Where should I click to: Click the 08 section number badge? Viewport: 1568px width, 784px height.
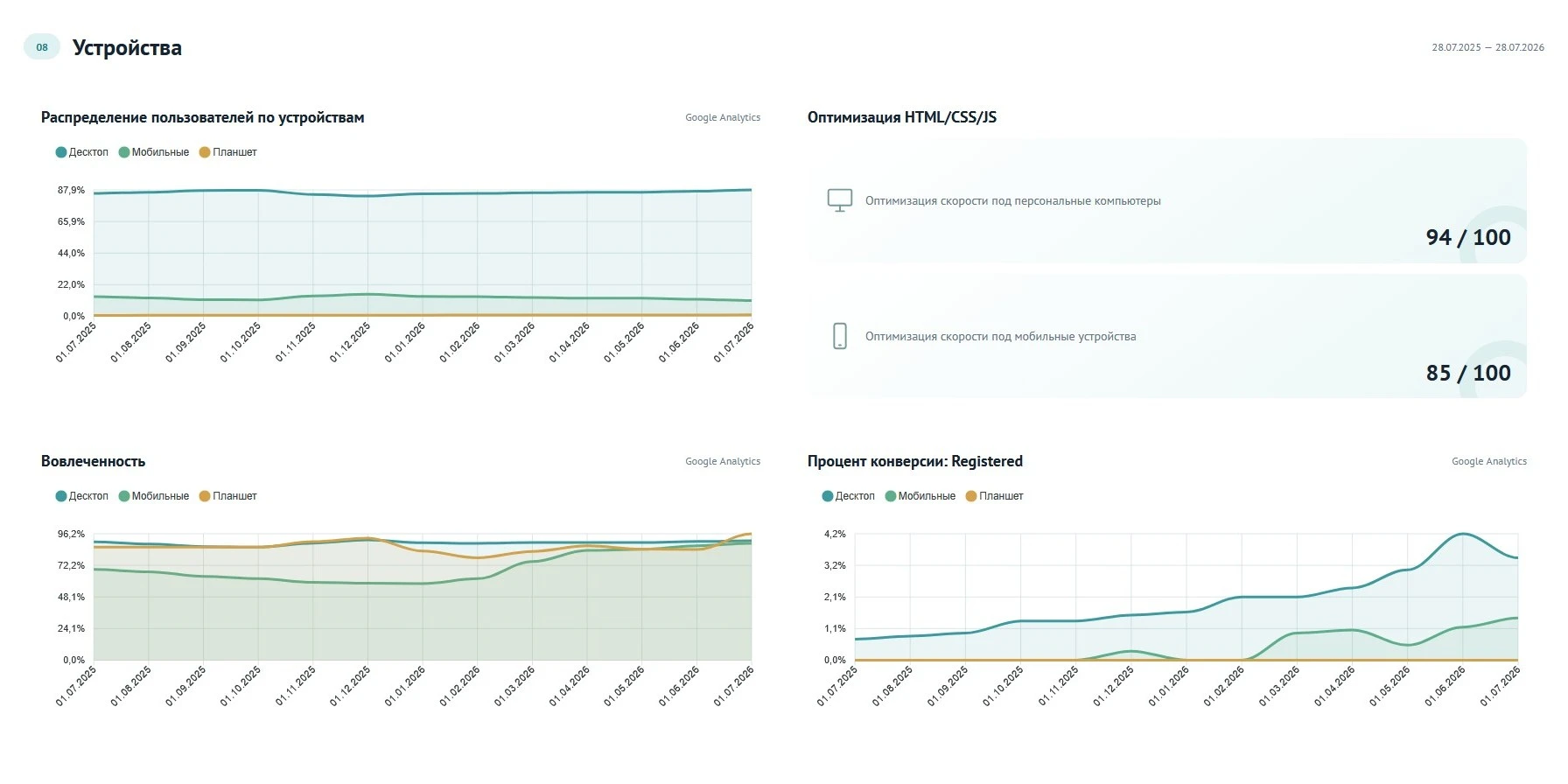42,47
